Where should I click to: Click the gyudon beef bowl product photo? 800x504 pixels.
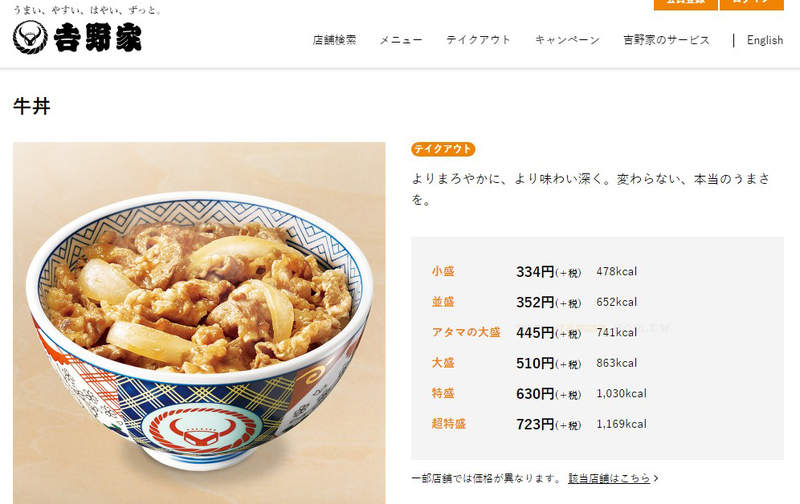click(199, 323)
